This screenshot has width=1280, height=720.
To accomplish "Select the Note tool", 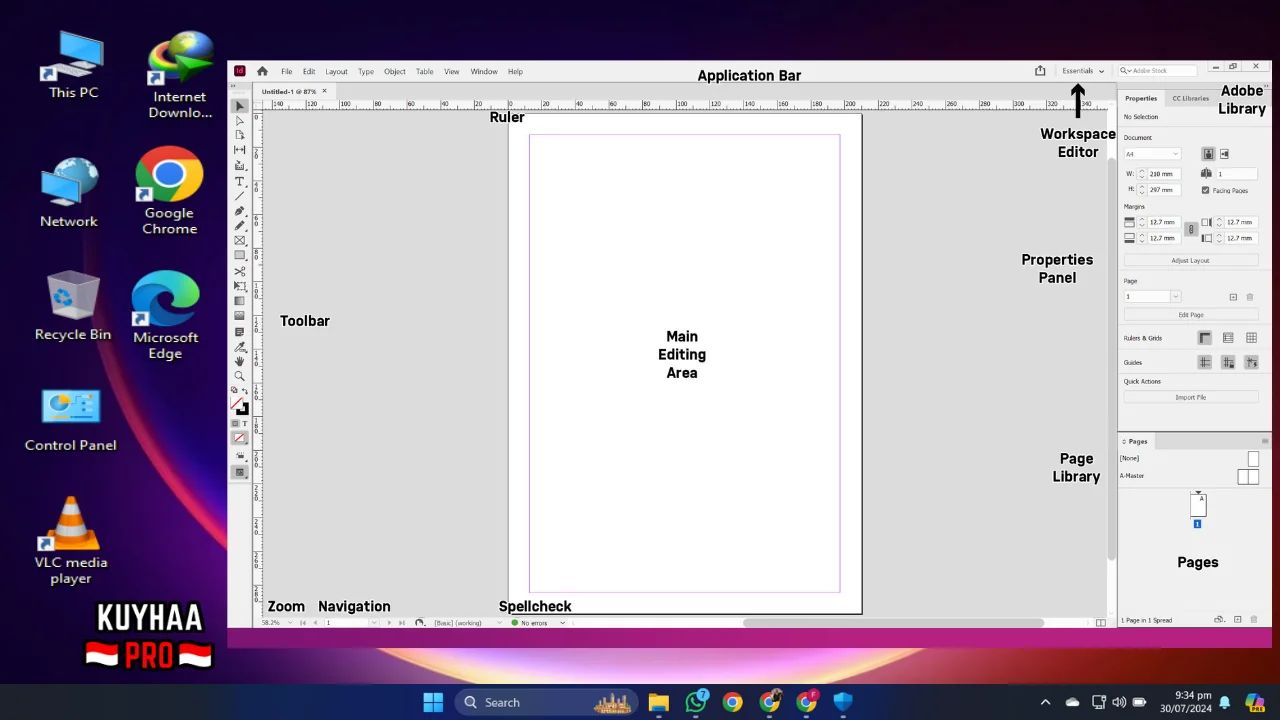I will click(240, 331).
